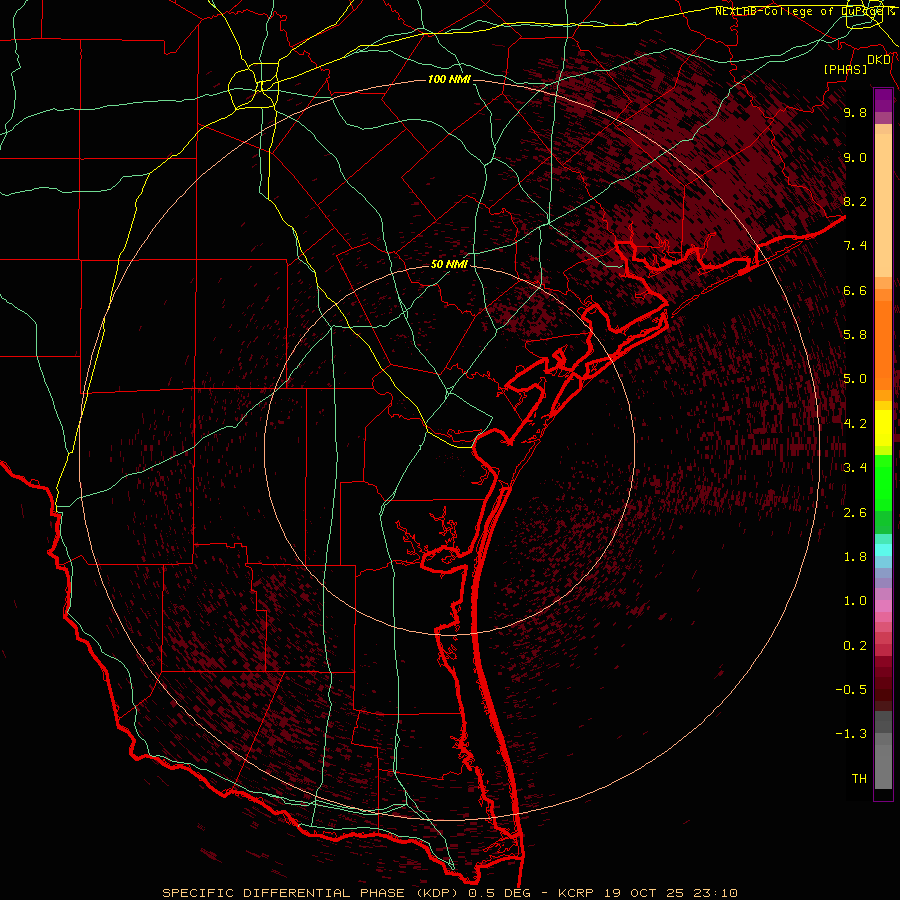Image resolution: width=900 pixels, height=900 pixels.
Task: Click the 5.0 value on the color scale
Action: (855, 379)
